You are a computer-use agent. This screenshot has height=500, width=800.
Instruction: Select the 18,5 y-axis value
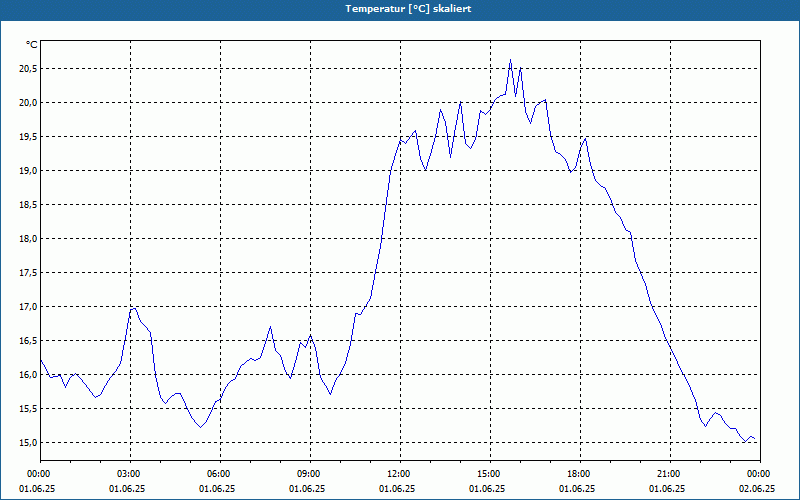[x=28, y=205]
